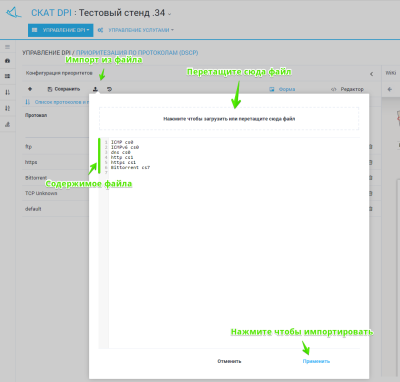
Task: Click the 'http cs1' line in editor
Action: [x=122, y=157]
